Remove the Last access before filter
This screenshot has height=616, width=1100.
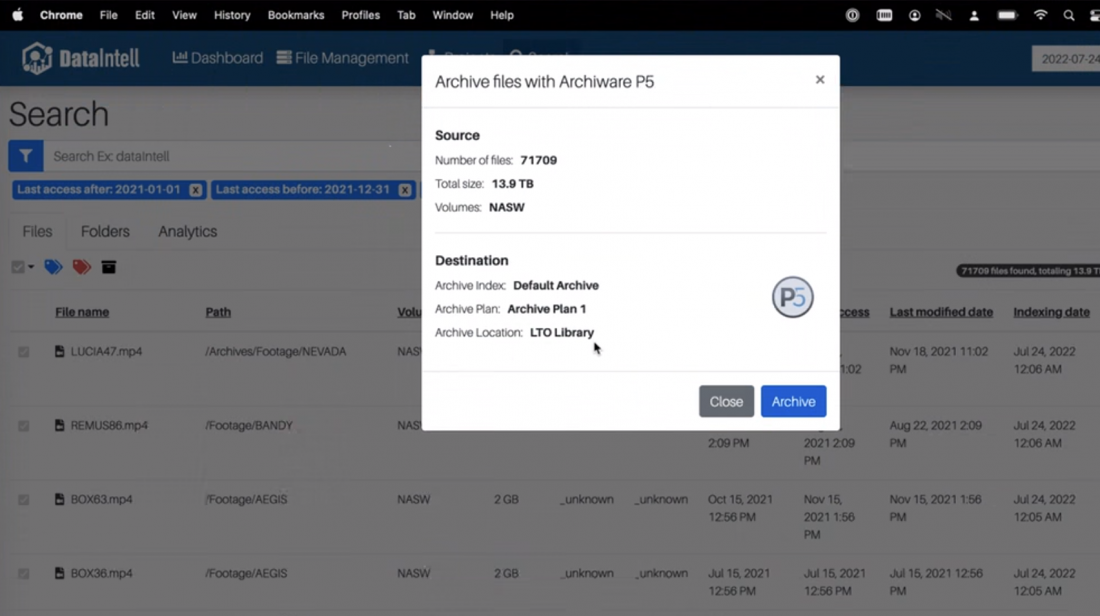405,190
